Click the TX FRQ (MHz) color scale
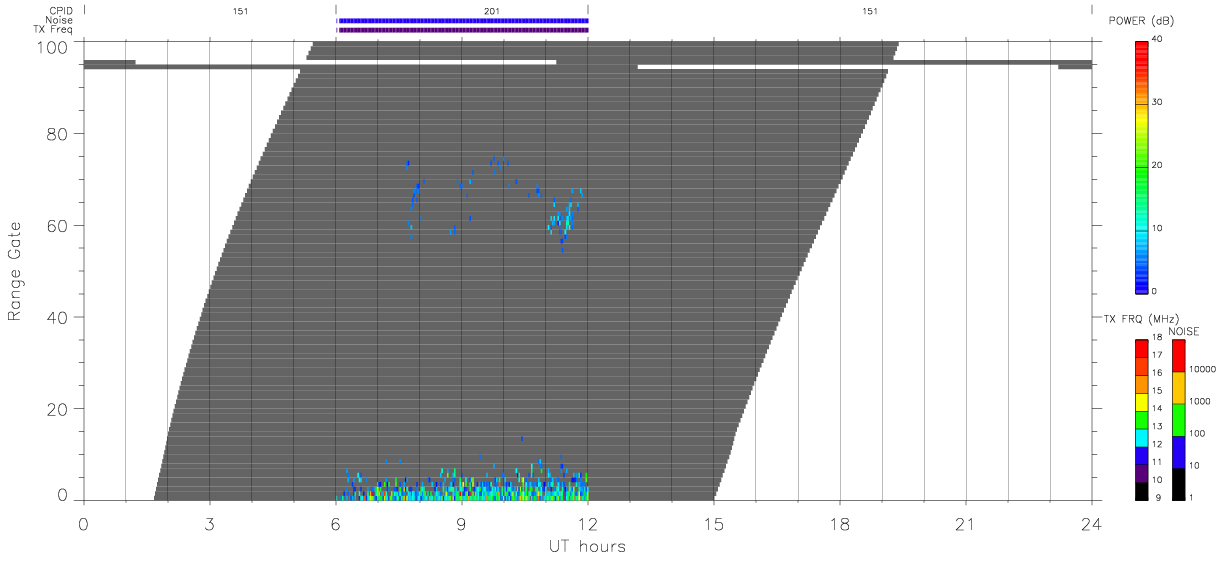Image resolution: width=1228 pixels, height=567 pixels. (1141, 420)
